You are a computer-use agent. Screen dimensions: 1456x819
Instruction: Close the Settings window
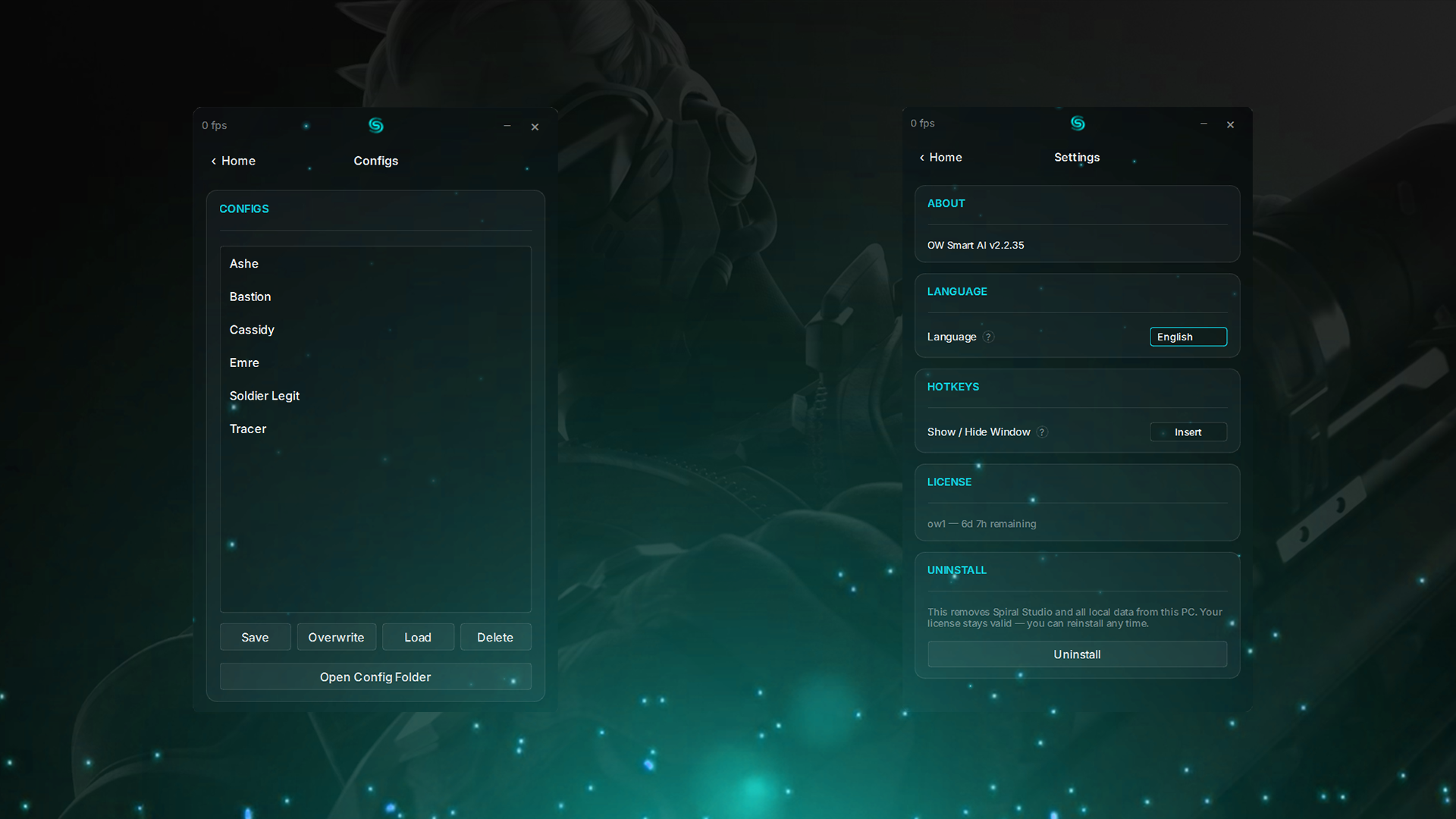[x=1230, y=124]
